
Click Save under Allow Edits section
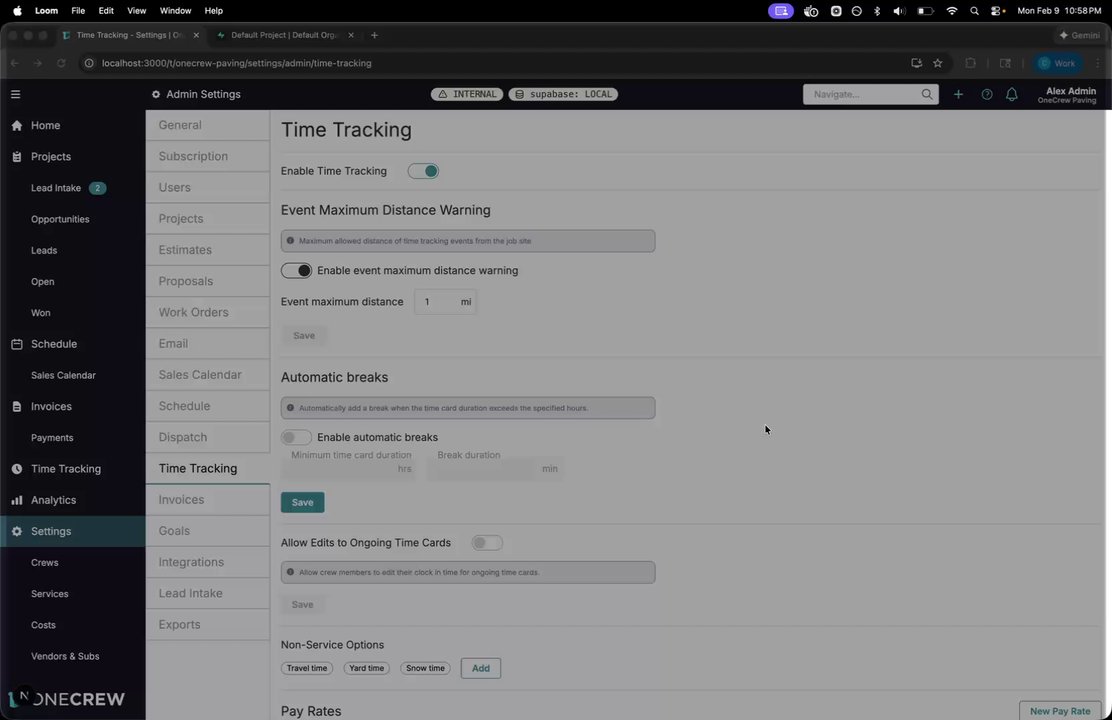303,604
